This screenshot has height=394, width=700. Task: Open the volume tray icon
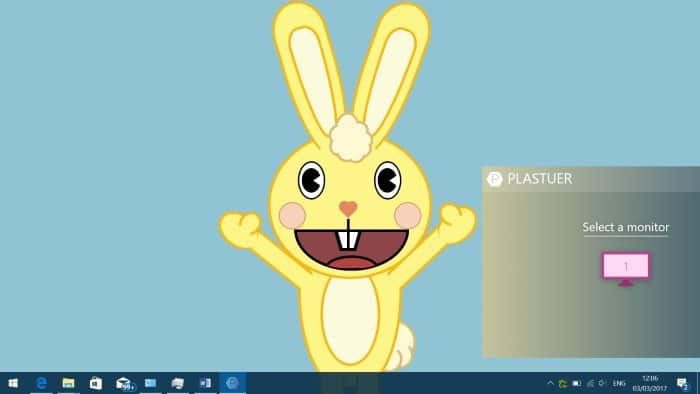click(x=602, y=383)
